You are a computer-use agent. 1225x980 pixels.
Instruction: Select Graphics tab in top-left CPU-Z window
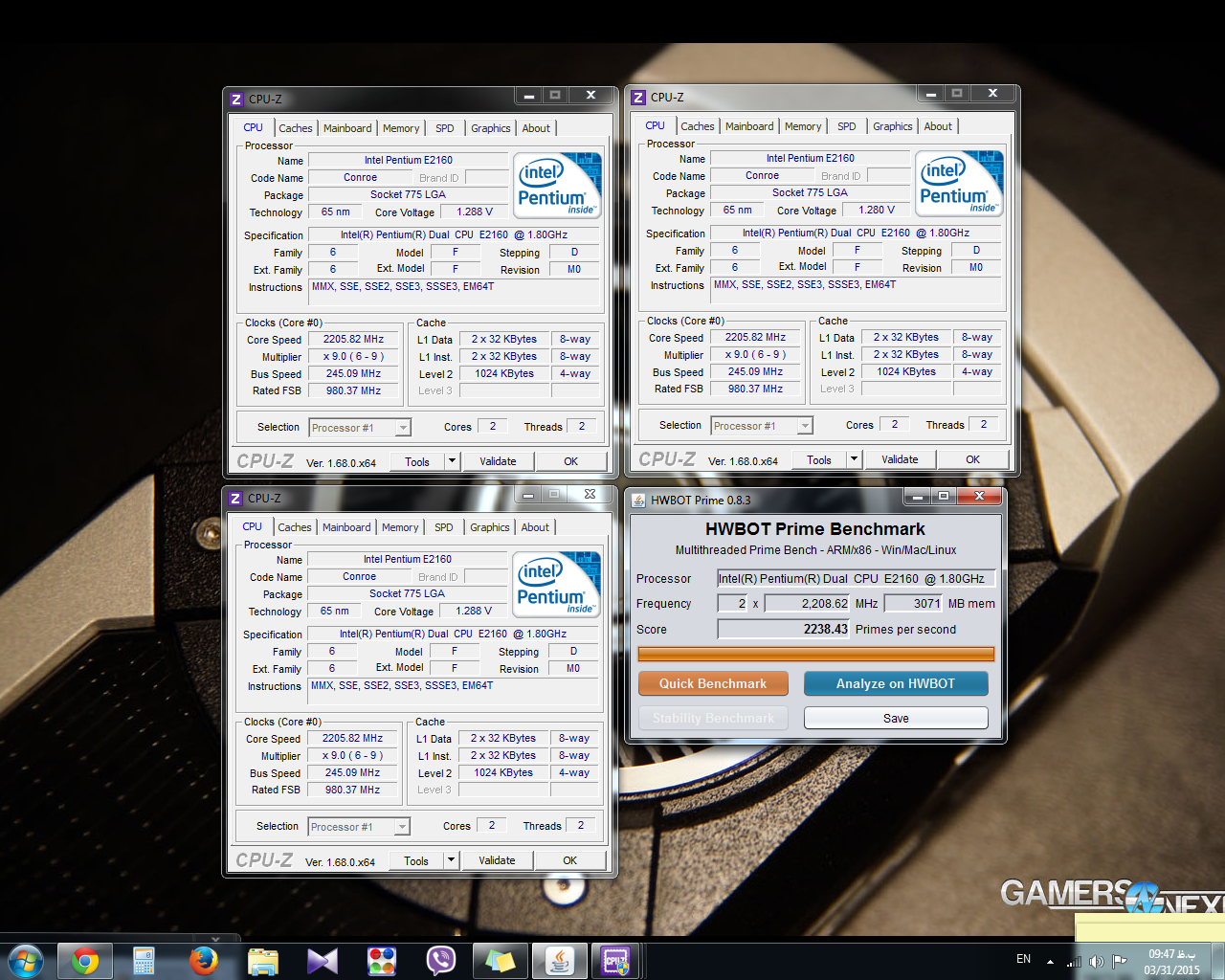coord(491,128)
